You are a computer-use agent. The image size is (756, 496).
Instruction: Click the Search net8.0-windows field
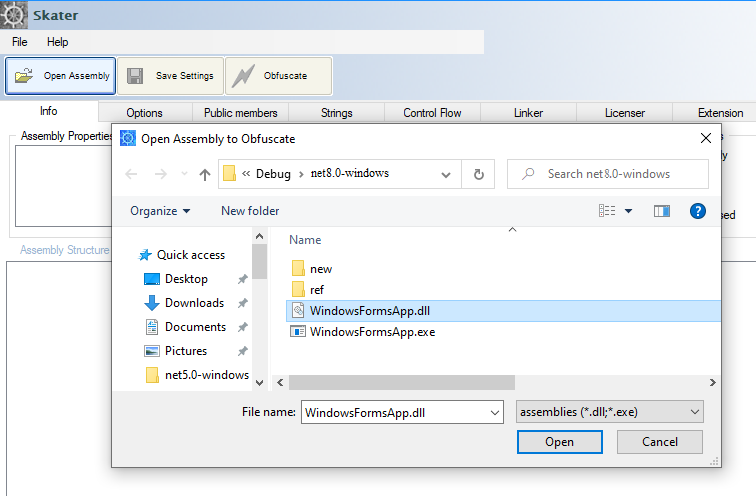tap(608, 174)
